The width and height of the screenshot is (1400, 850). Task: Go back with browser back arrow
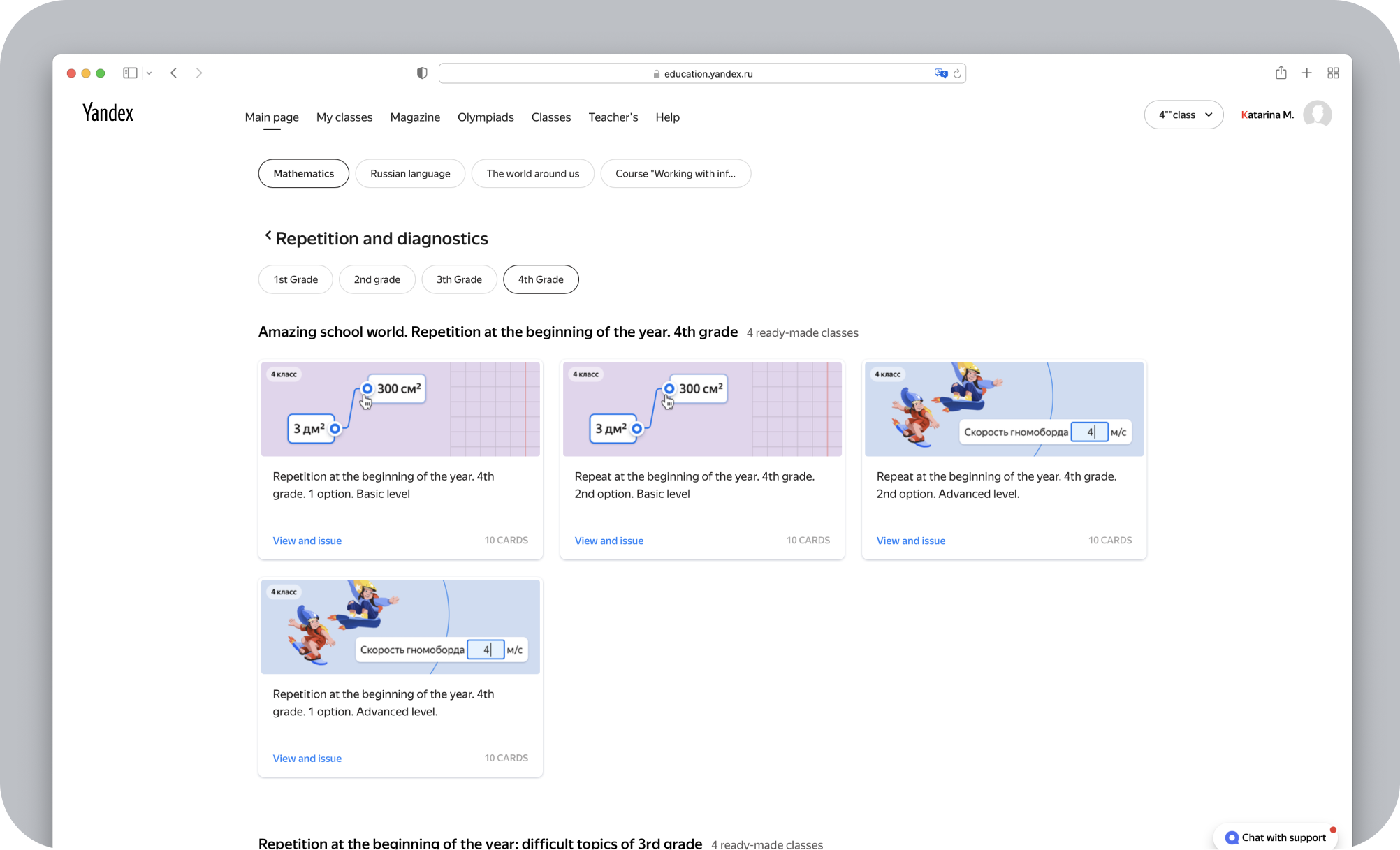tap(174, 73)
